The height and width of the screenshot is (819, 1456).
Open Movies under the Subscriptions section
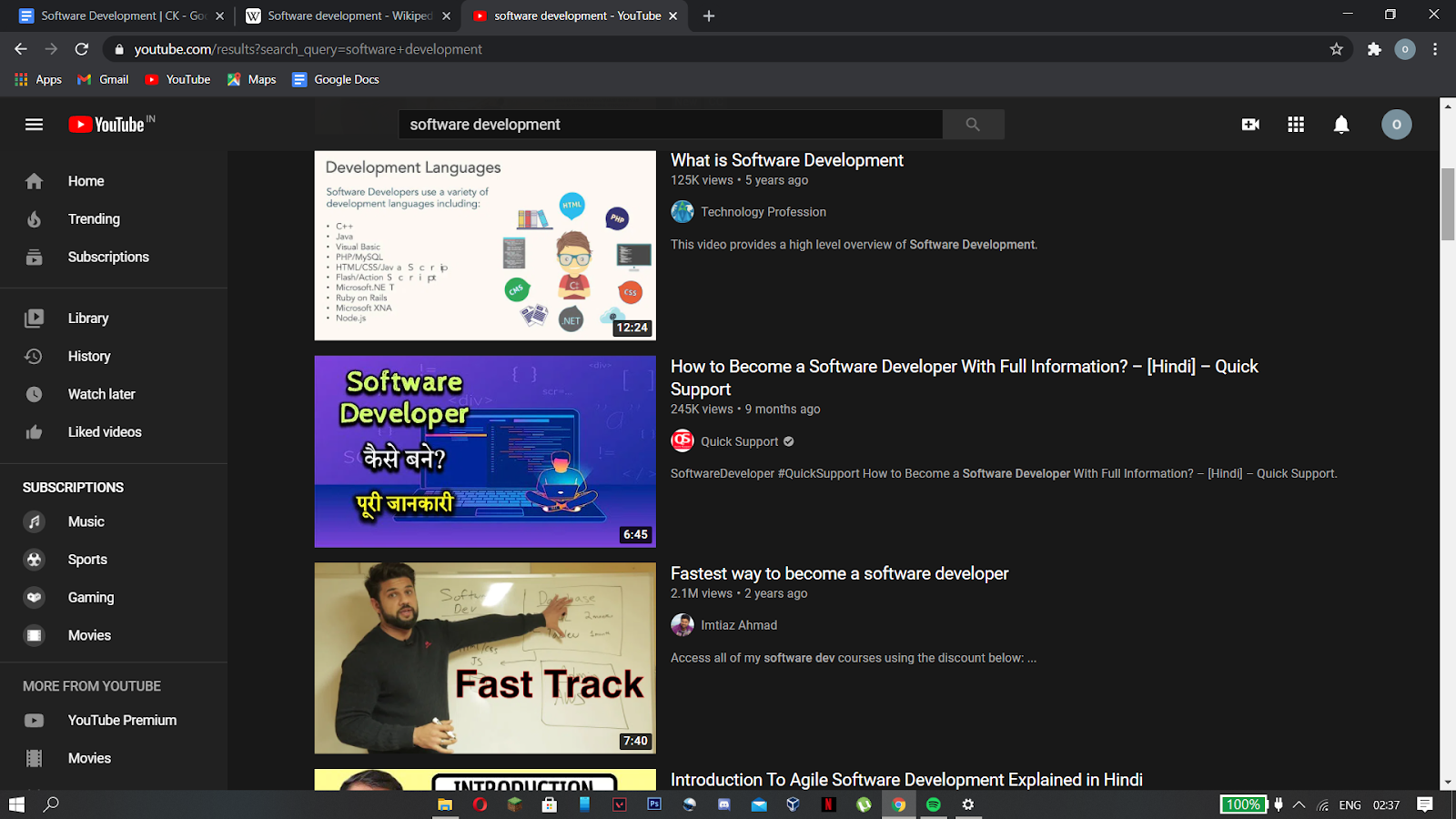114,636
